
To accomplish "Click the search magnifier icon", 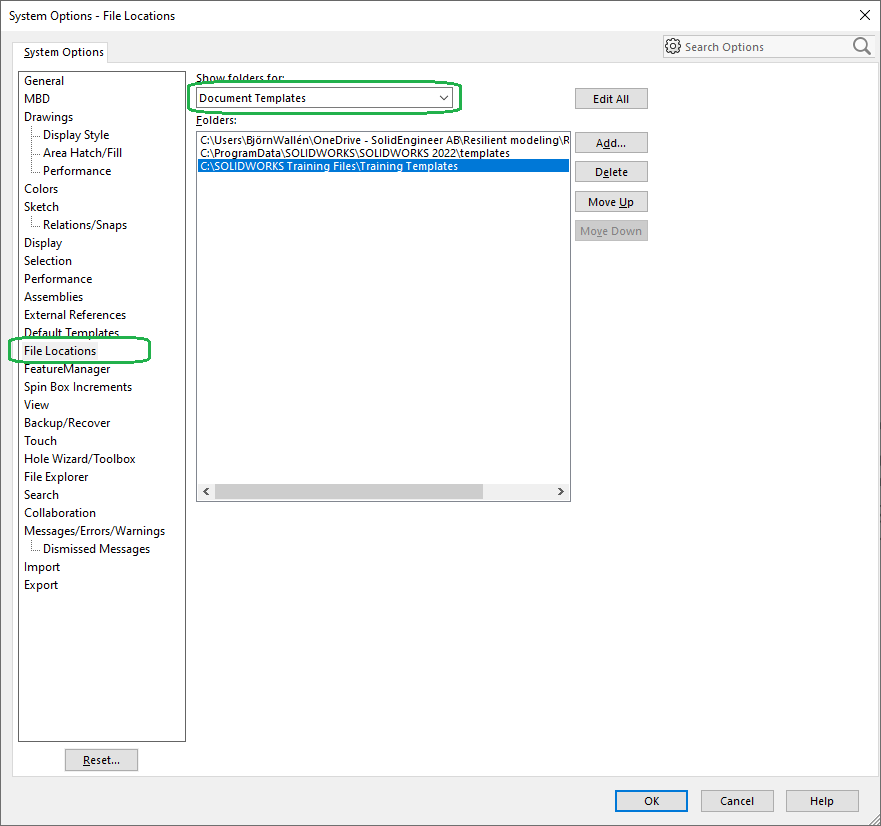I will click(x=861, y=47).
